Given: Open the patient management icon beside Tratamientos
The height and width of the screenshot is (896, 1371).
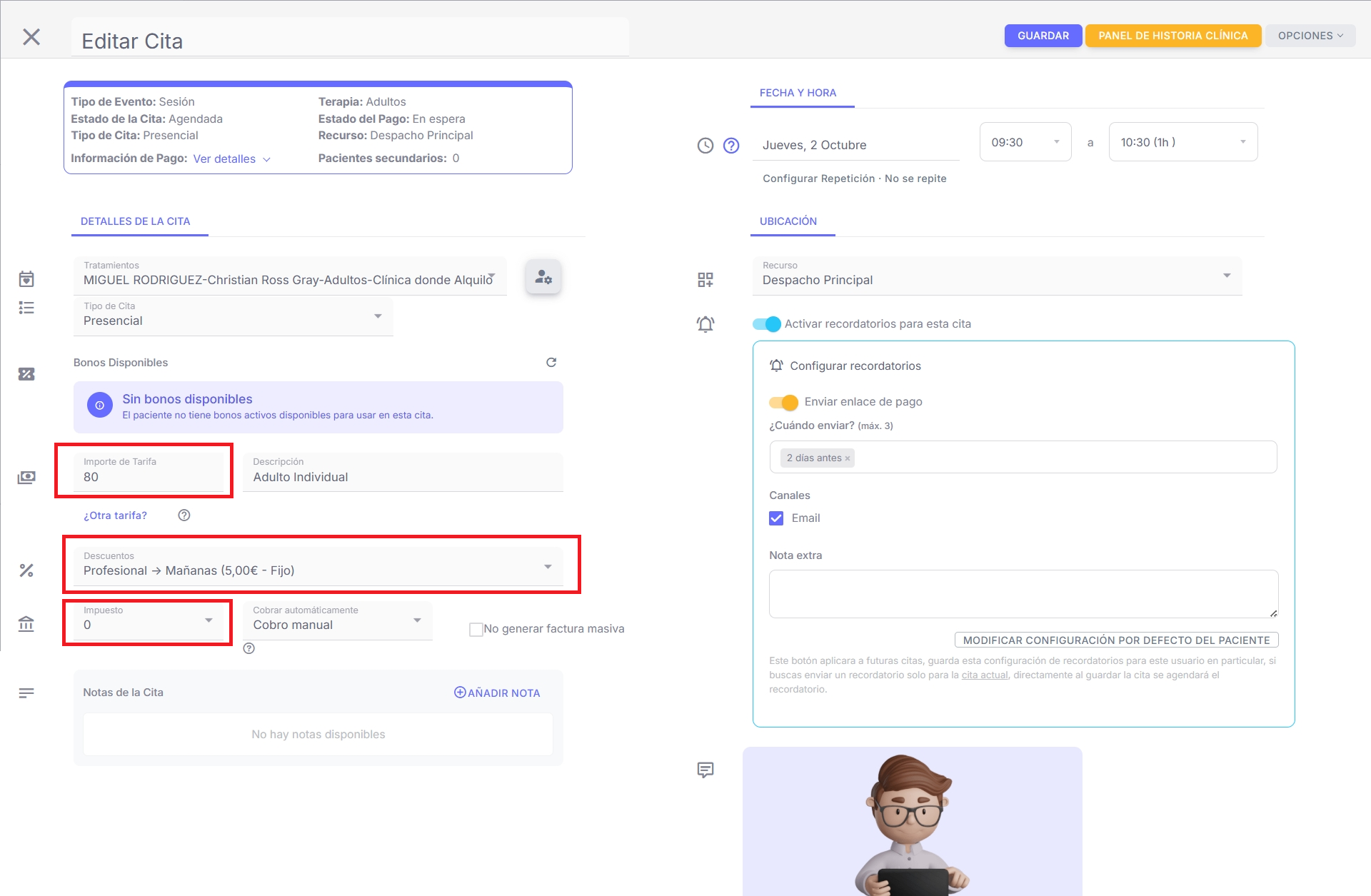Looking at the screenshot, I should pyautogui.click(x=543, y=277).
